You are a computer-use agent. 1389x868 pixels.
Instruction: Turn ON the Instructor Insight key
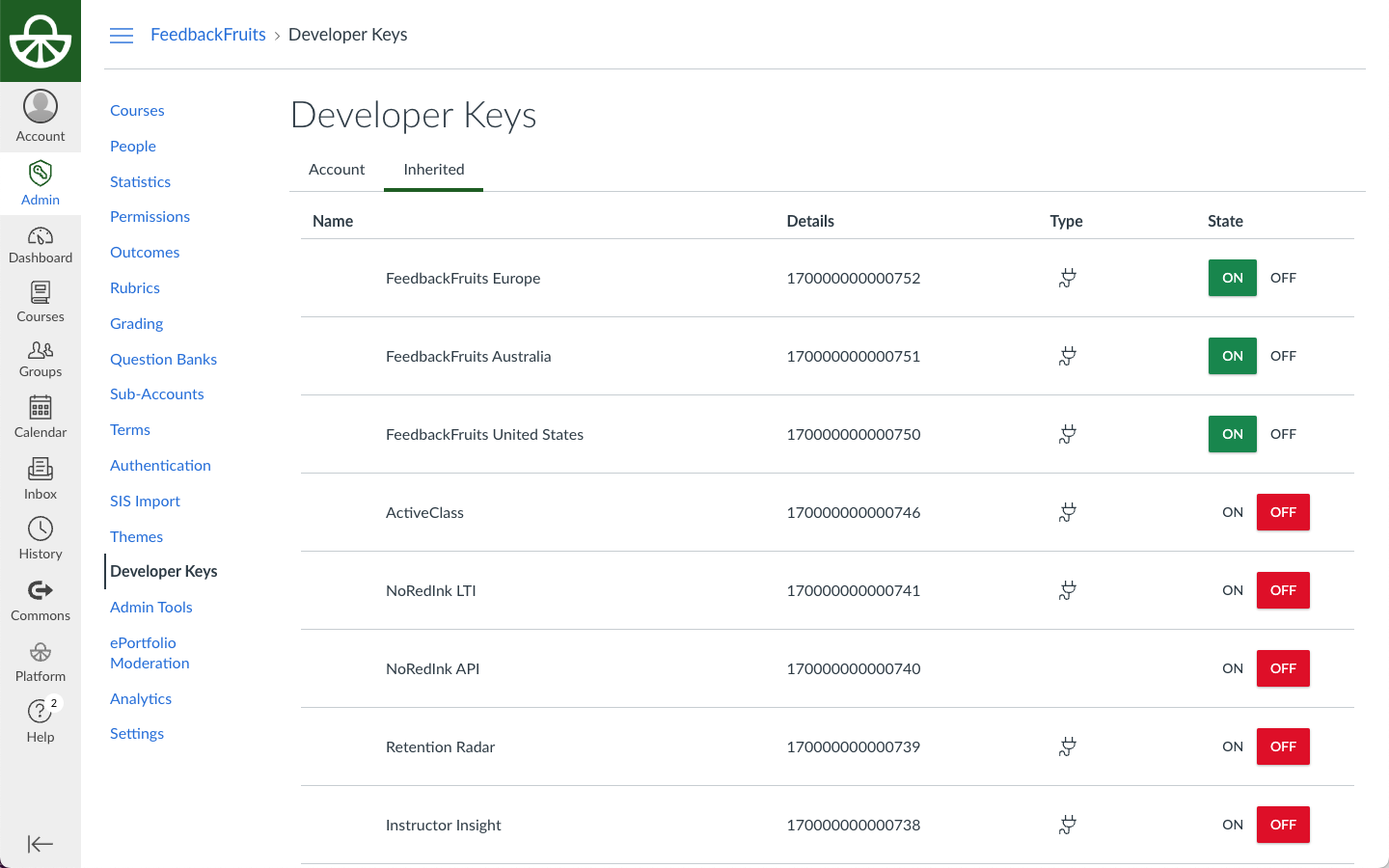pos(1233,825)
